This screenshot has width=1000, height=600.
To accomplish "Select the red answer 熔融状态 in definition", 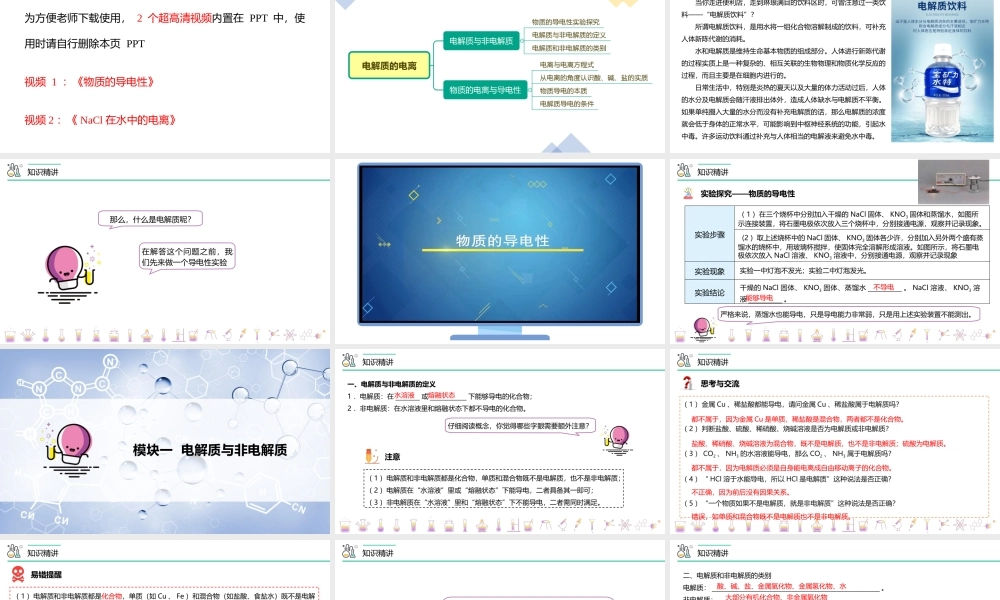I will click(442, 395).
